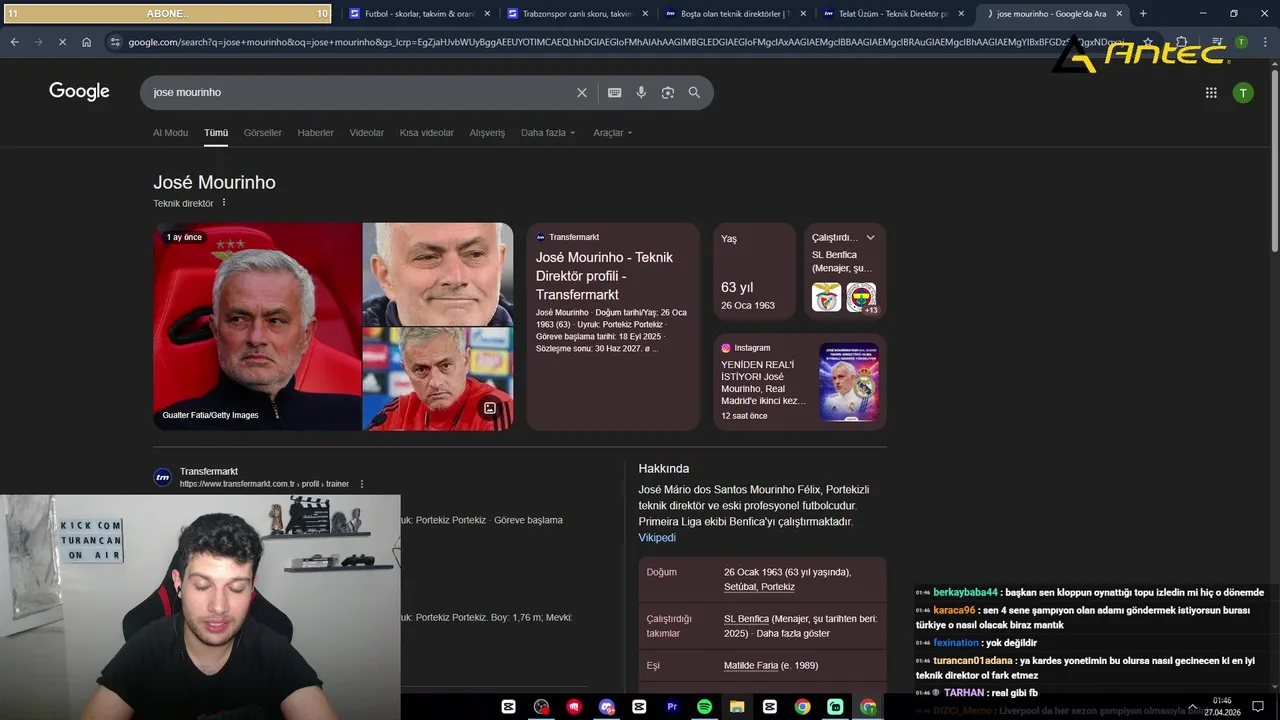Screen dimensions: 1280x720
Task: Open the Google account avatar menu
Action: point(1243,92)
